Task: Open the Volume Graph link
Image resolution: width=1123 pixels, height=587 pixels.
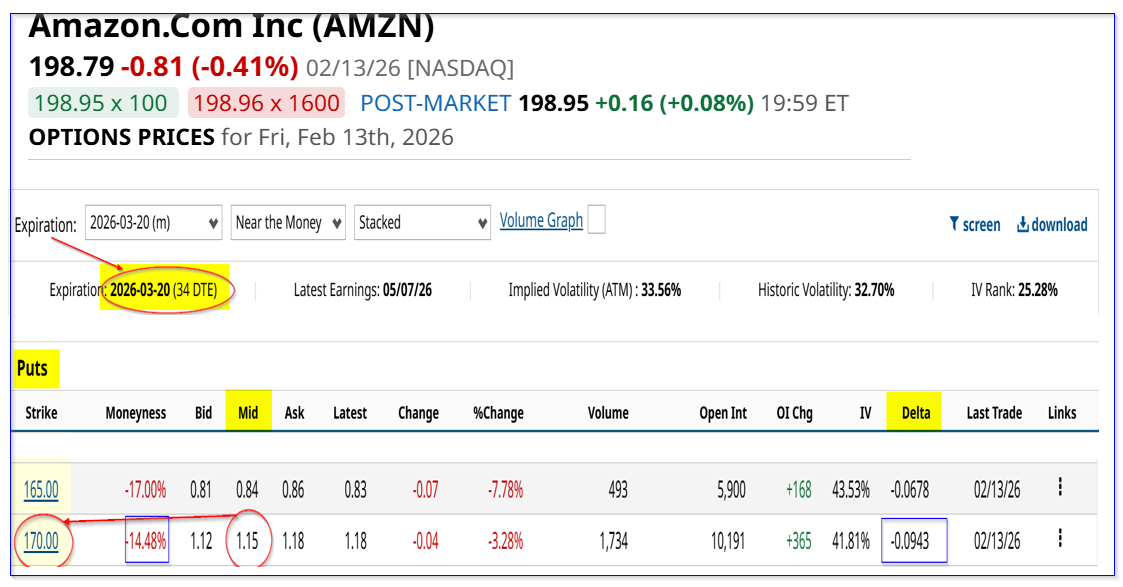Action: 541,221
